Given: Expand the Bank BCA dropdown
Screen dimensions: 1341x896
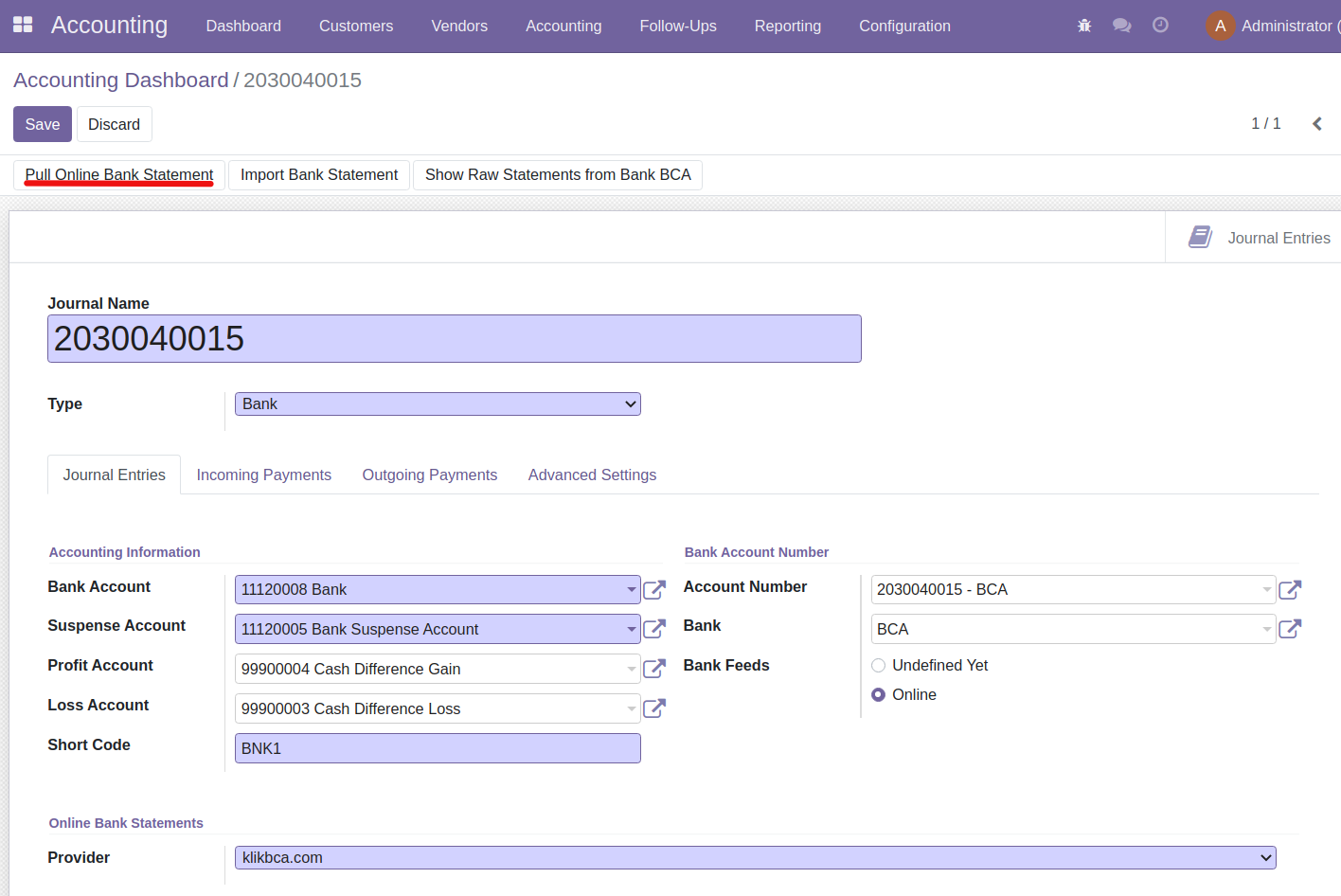Looking at the screenshot, I should tap(1267, 629).
